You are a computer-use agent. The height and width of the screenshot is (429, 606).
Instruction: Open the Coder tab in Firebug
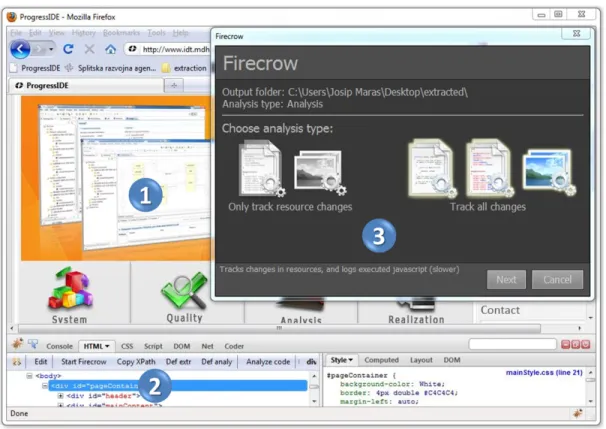tap(234, 346)
